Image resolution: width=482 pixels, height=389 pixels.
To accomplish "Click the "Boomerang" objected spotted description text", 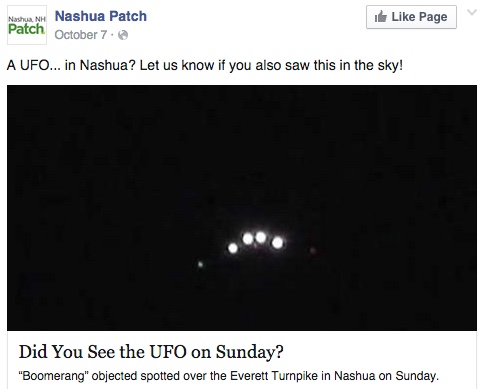I will (229, 376).
